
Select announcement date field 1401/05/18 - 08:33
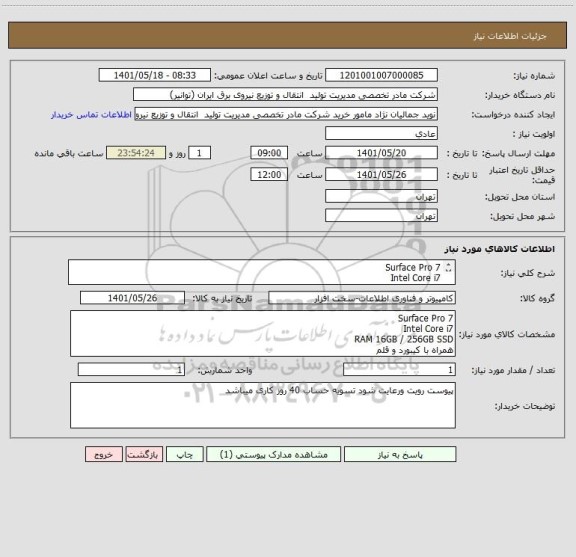[155, 75]
